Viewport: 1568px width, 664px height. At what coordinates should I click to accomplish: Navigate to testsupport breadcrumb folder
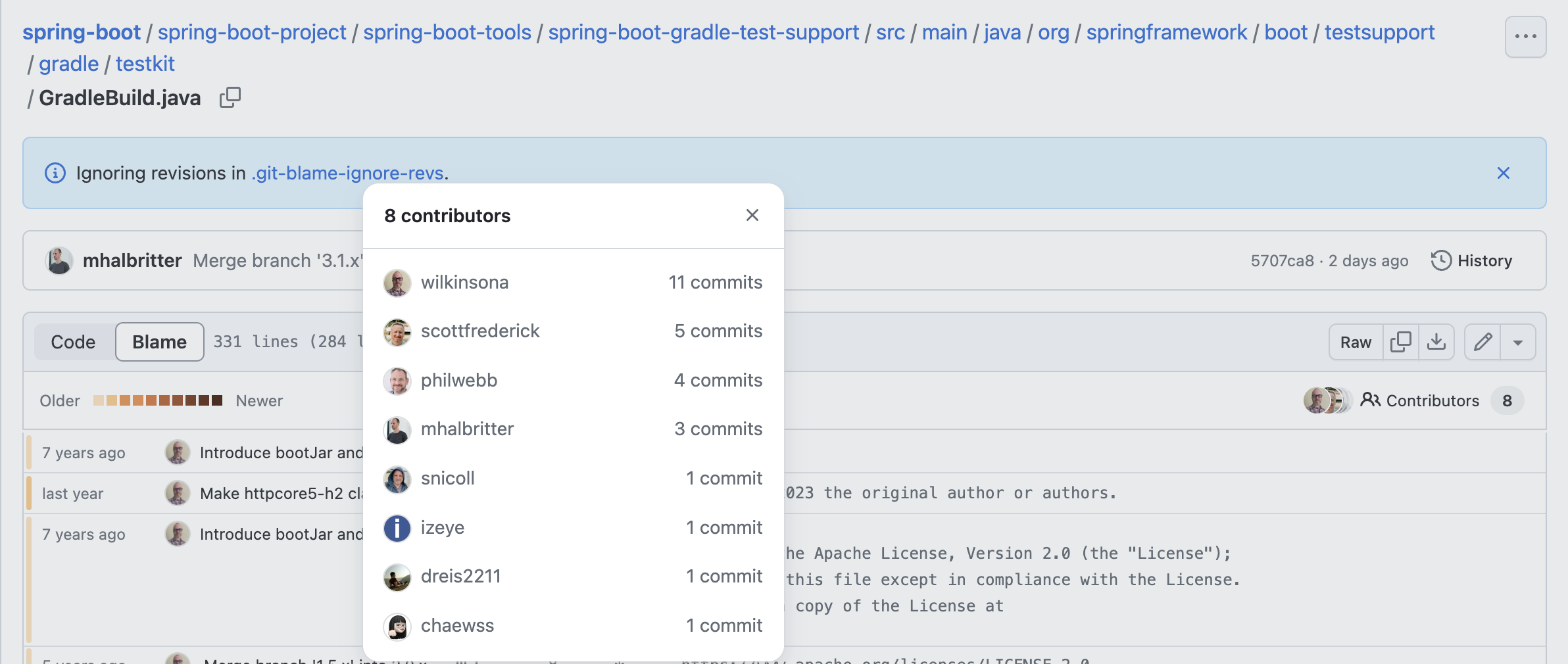point(1380,32)
